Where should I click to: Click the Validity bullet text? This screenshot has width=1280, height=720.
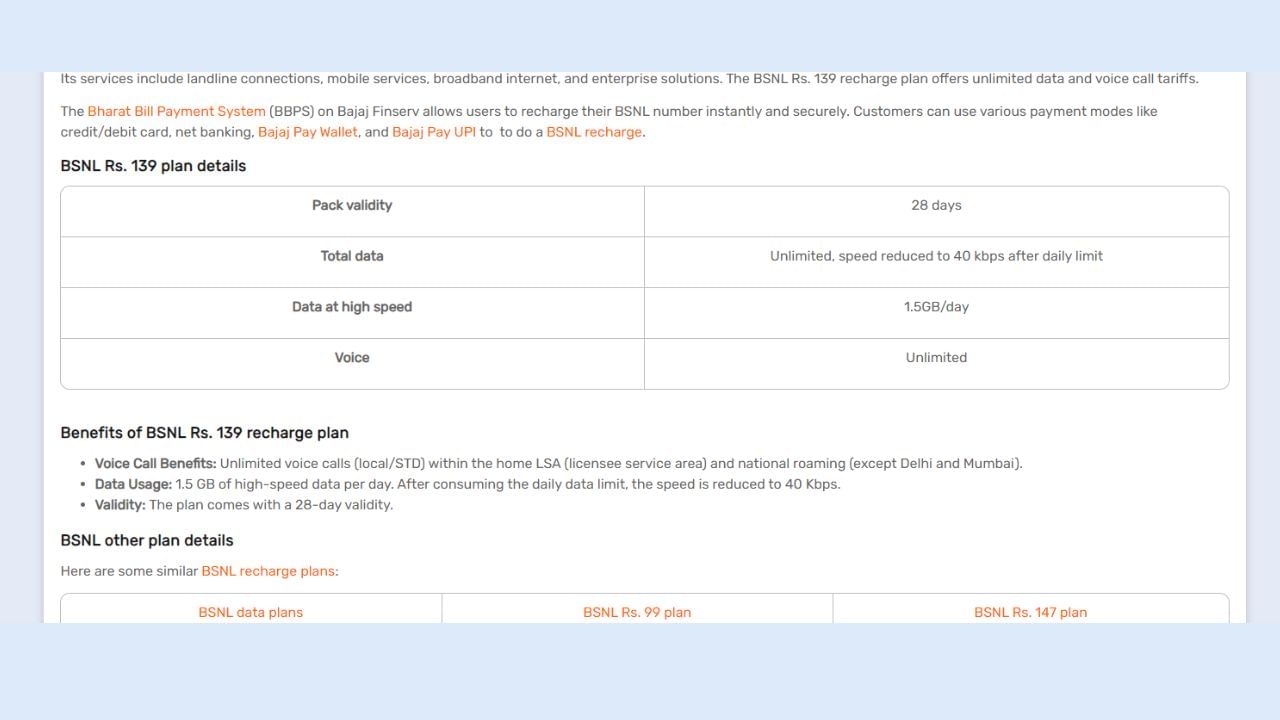pos(244,505)
